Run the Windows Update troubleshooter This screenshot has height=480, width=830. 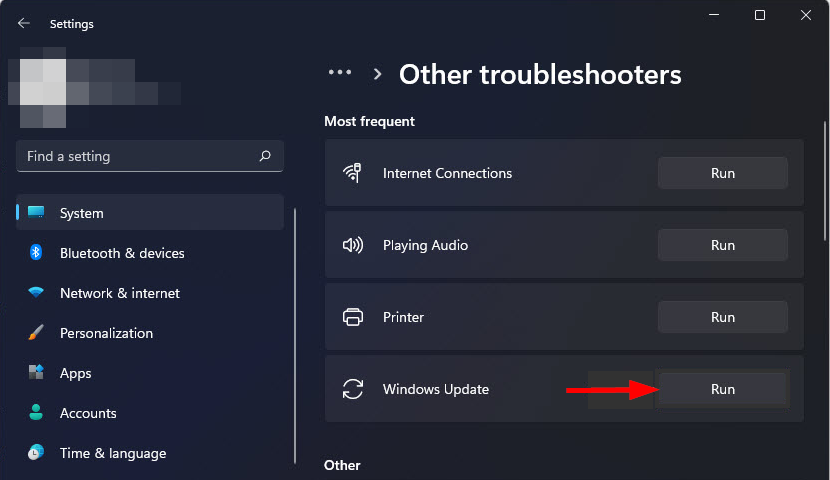click(722, 389)
